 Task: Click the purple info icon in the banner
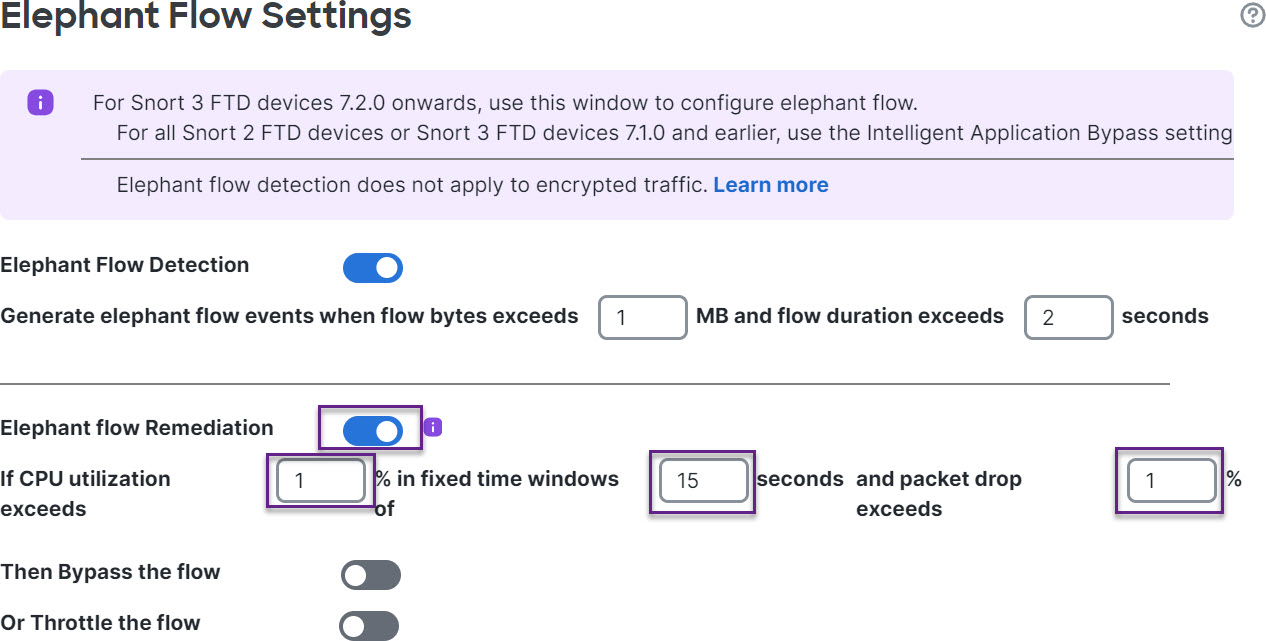point(40,102)
